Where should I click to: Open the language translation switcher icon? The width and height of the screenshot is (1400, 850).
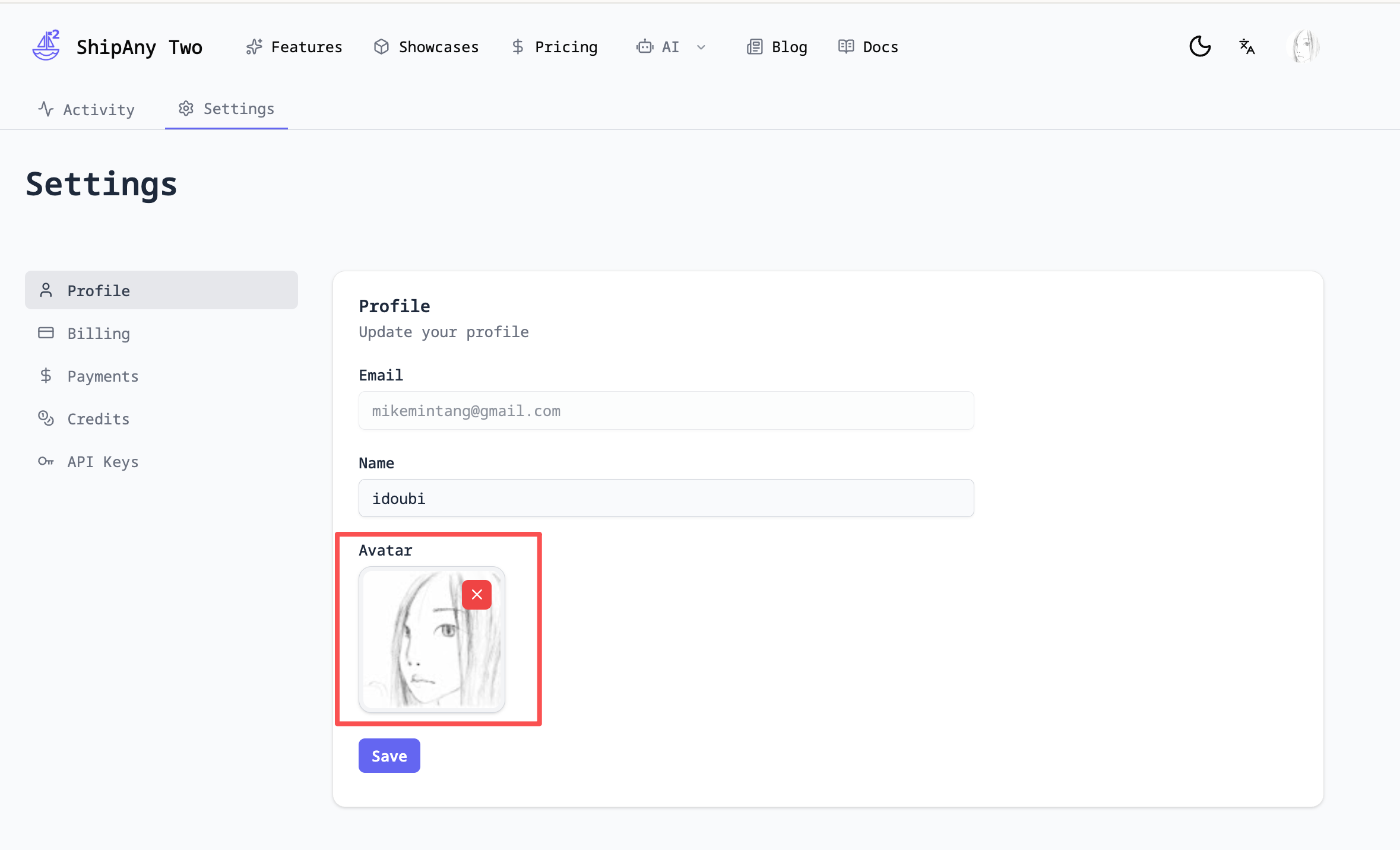point(1247,46)
